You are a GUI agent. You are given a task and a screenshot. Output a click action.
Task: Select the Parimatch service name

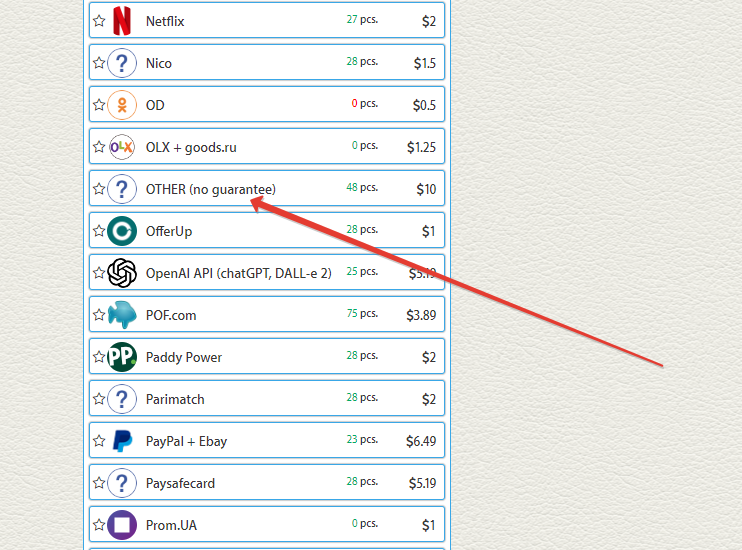175,399
